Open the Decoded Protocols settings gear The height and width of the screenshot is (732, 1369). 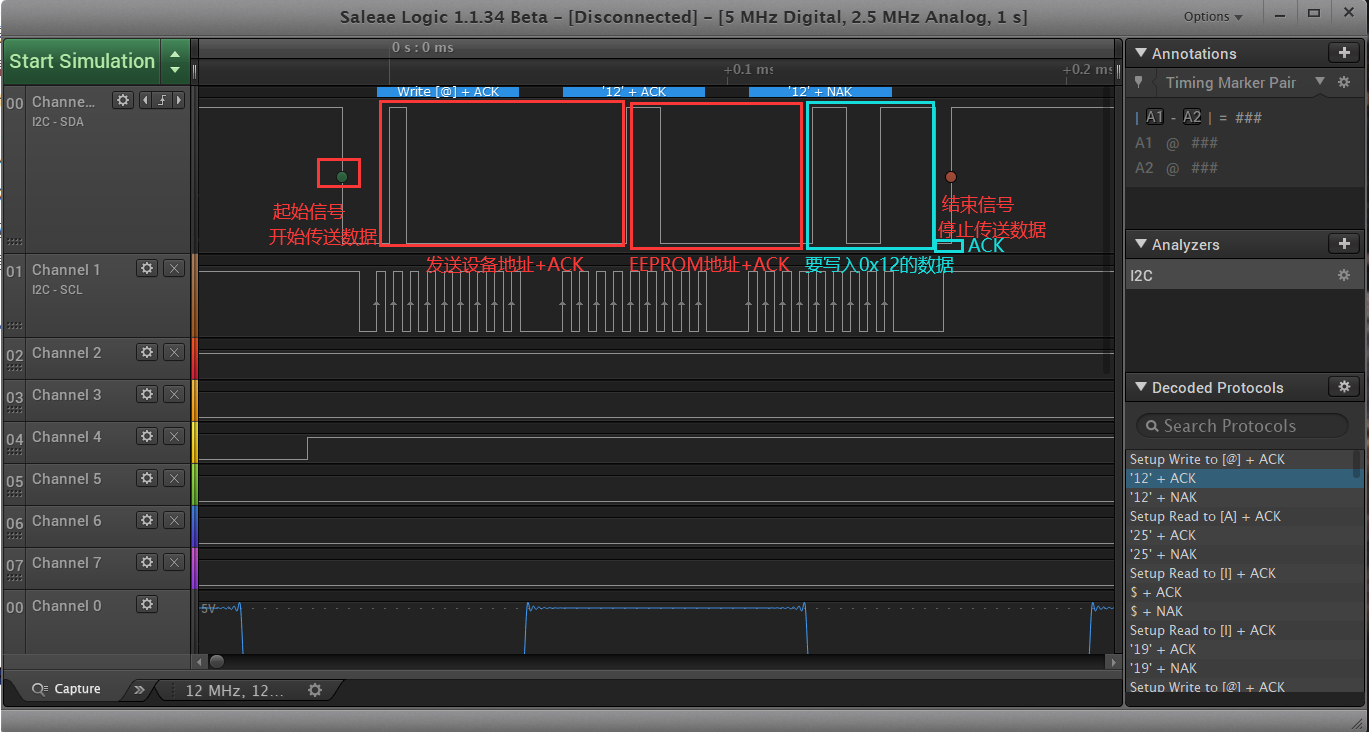[x=1344, y=387]
